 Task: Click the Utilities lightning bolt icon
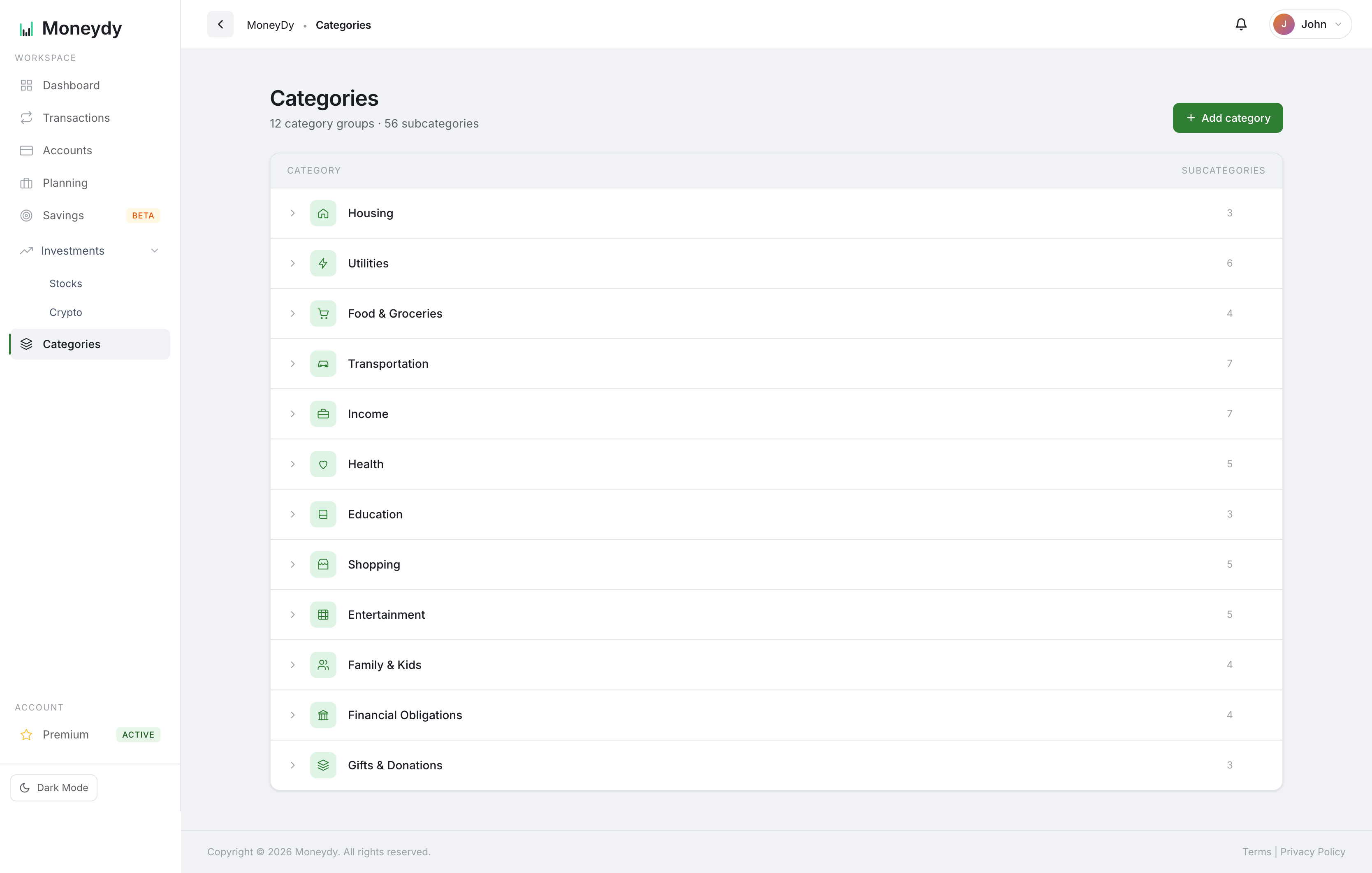click(x=323, y=263)
